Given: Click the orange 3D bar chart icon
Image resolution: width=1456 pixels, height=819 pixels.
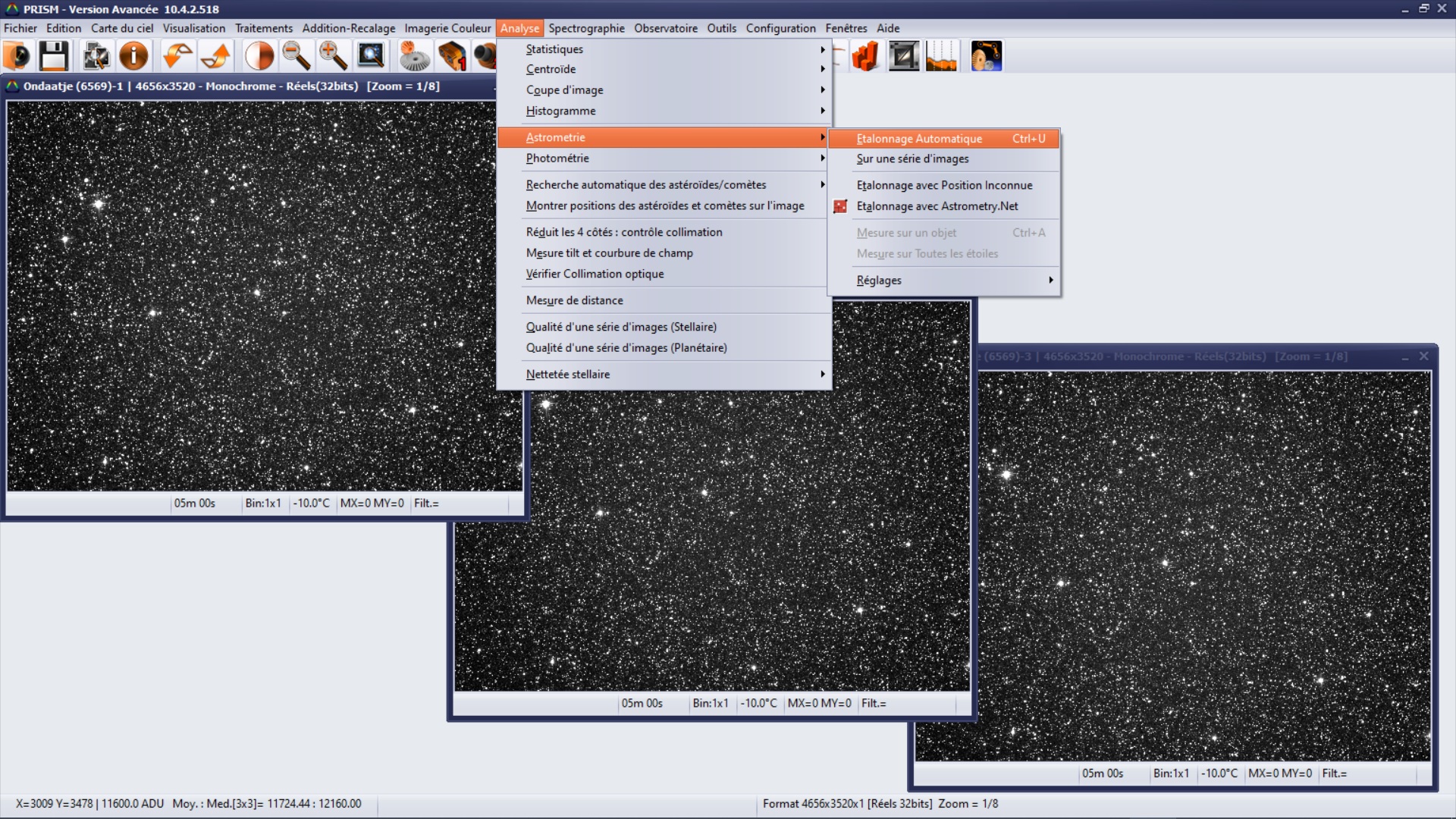Looking at the screenshot, I should 865,56.
